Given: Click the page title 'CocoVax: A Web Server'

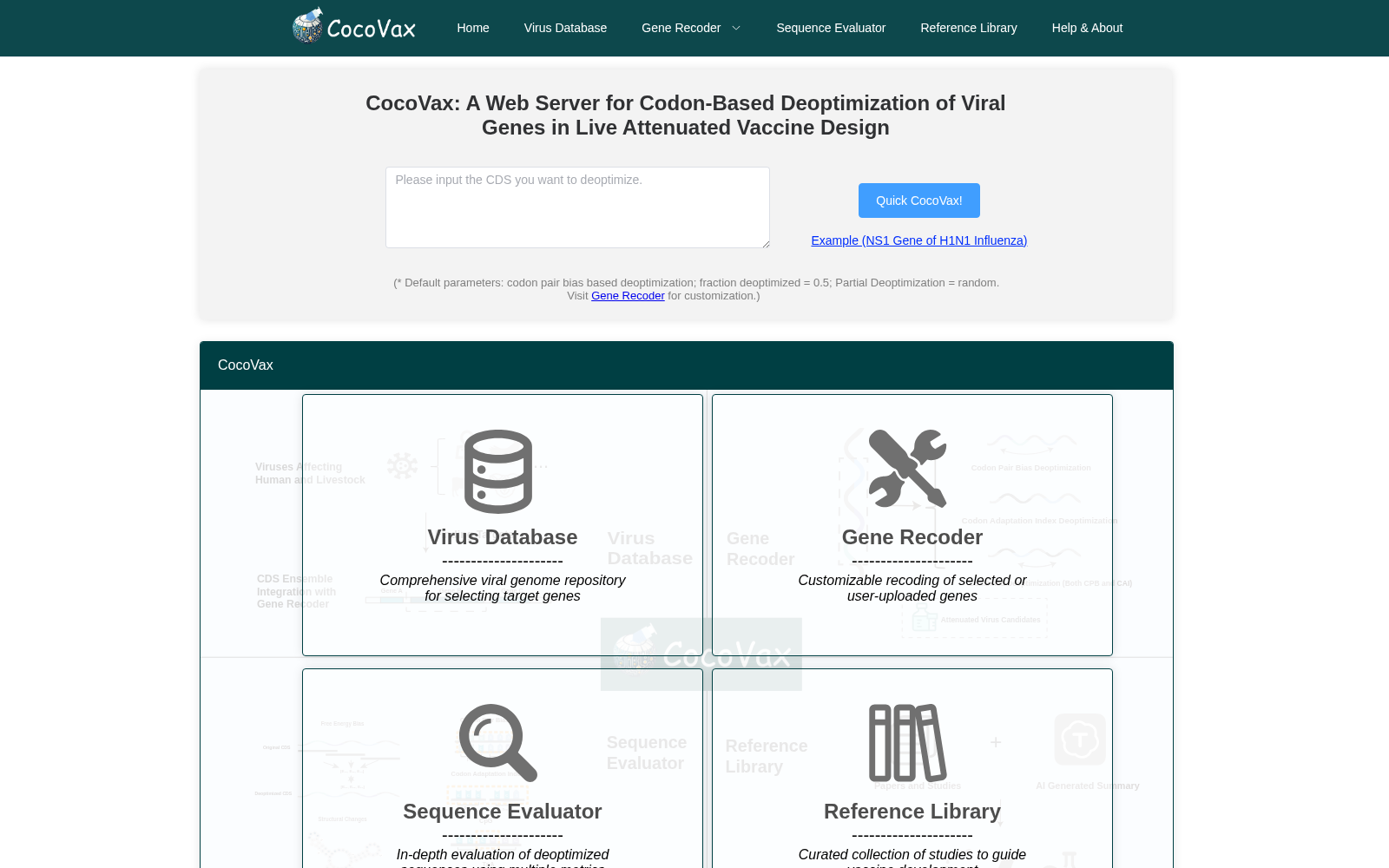Looking at the screenshot, I should [686, 115].
